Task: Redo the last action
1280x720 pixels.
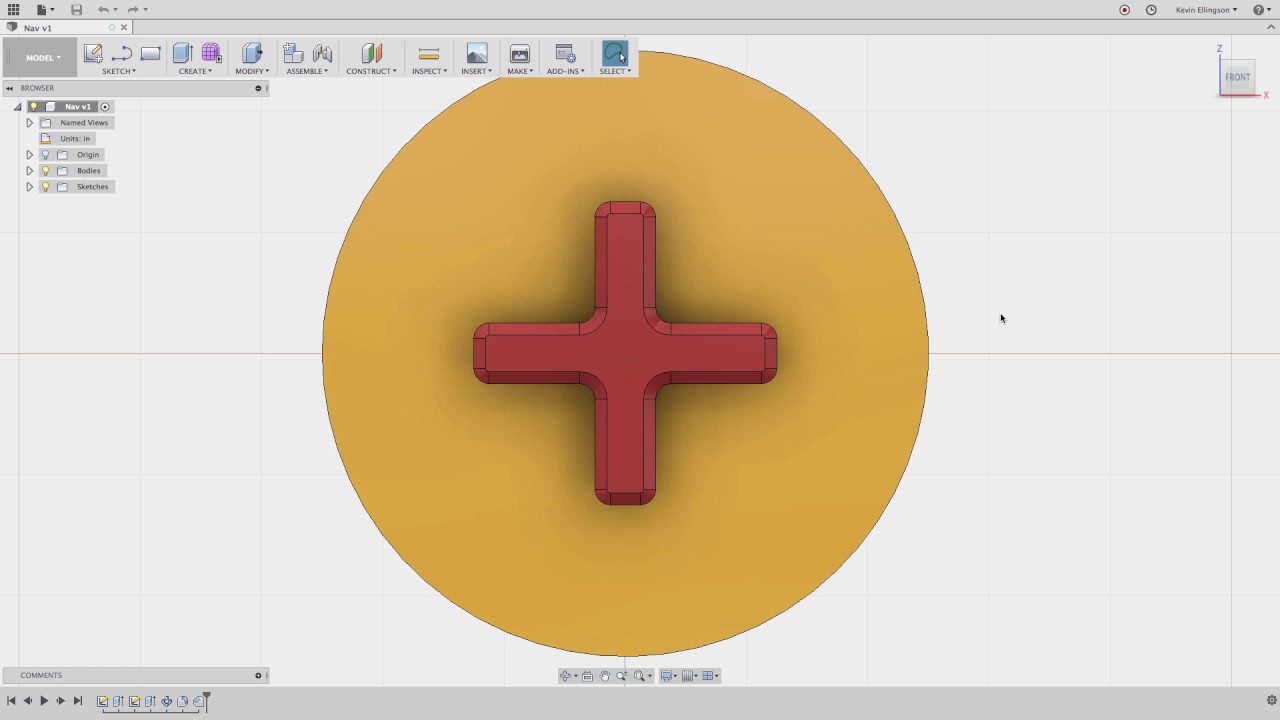Action: [133, 10]
